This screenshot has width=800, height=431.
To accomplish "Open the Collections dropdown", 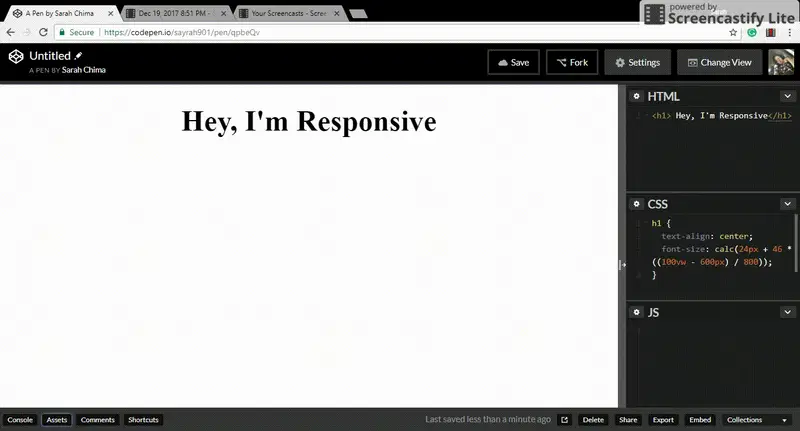I will (x=757, y=420).
